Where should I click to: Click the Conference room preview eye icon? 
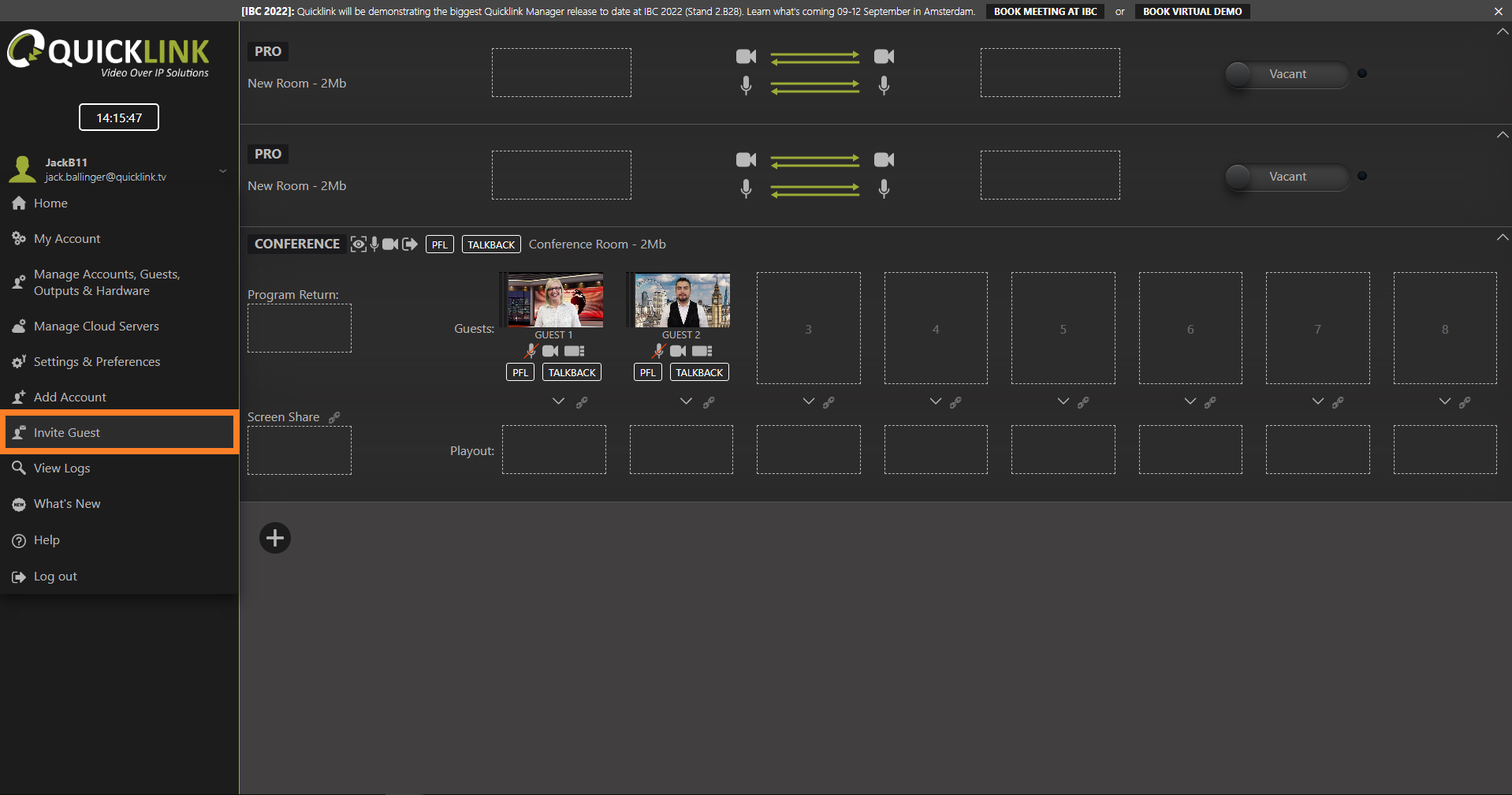359,244
